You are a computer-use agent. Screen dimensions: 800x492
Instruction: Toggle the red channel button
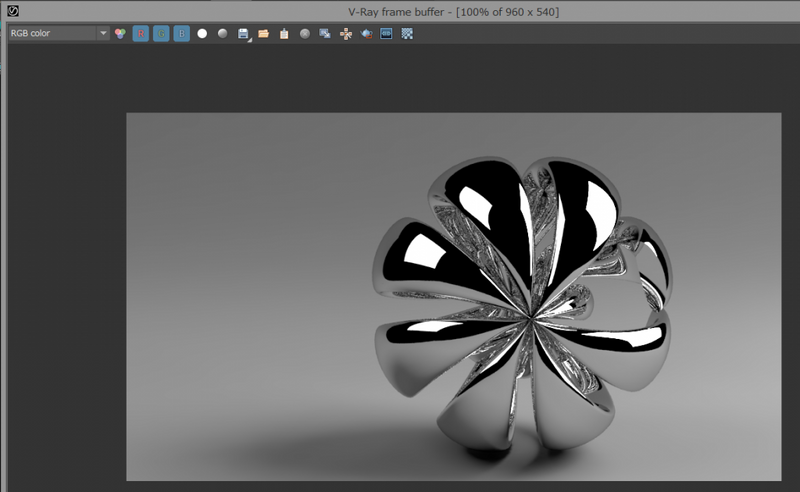(x=141, y=34)
